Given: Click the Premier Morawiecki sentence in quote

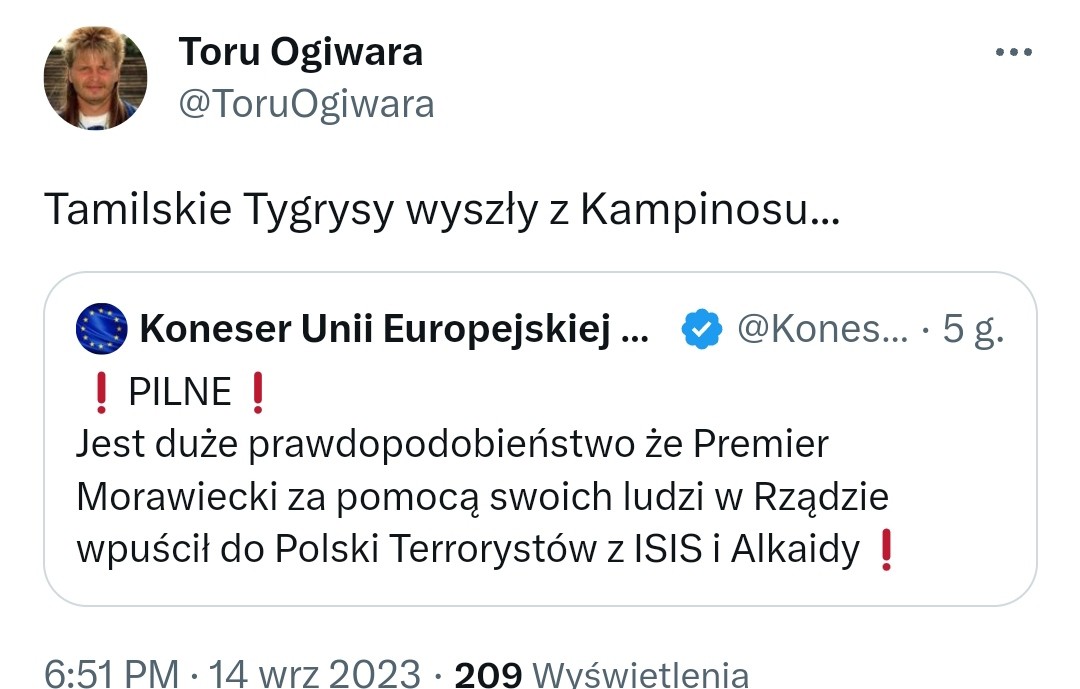Looking at the screenshot, I should coord(482,496).
